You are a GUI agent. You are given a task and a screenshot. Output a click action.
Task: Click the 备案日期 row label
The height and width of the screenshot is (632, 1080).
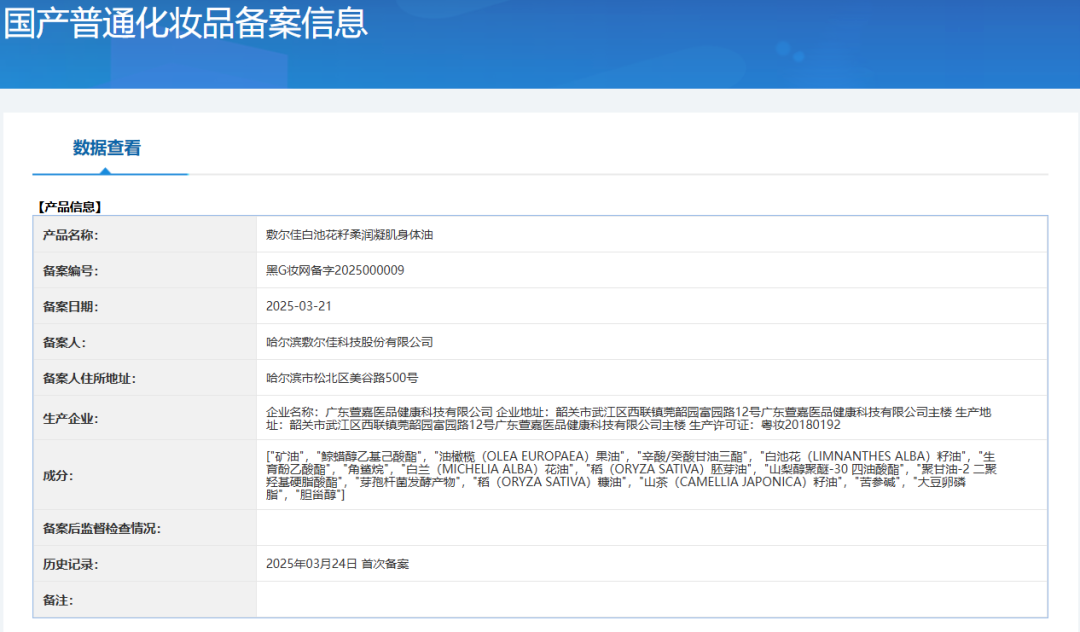(70, 306)
